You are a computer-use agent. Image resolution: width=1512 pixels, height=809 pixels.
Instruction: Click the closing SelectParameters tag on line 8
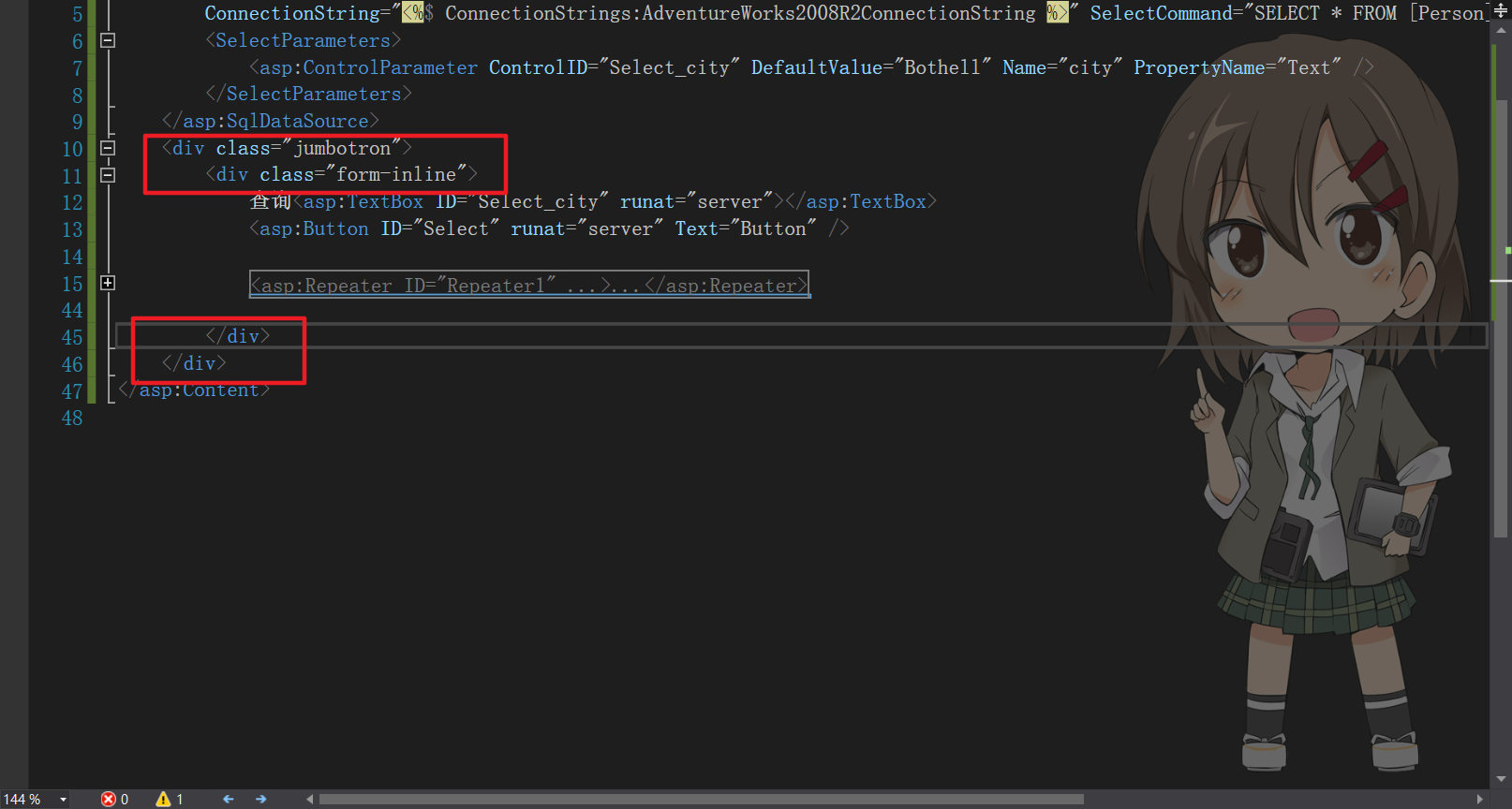(x=308, y=94)
